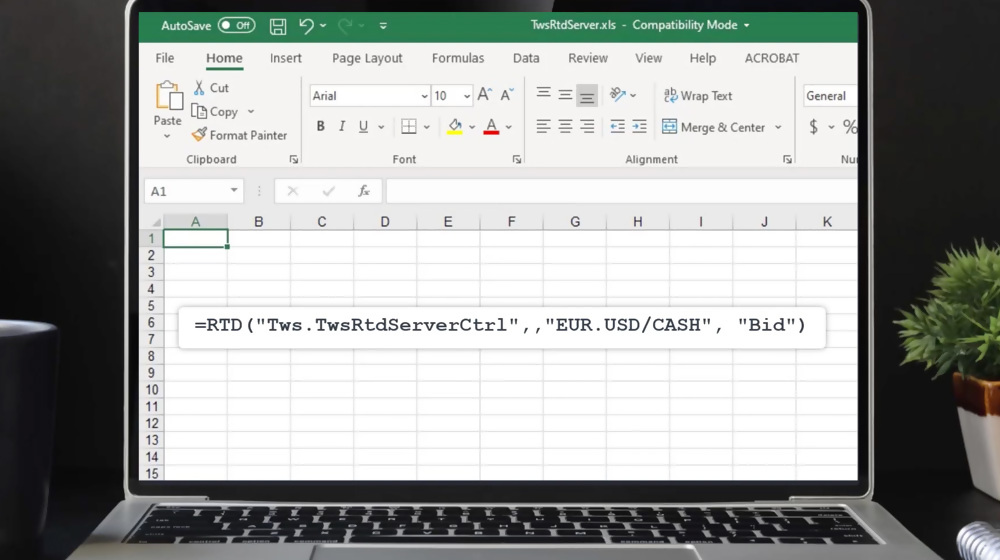Apply Italic formatting

point(342,127)
